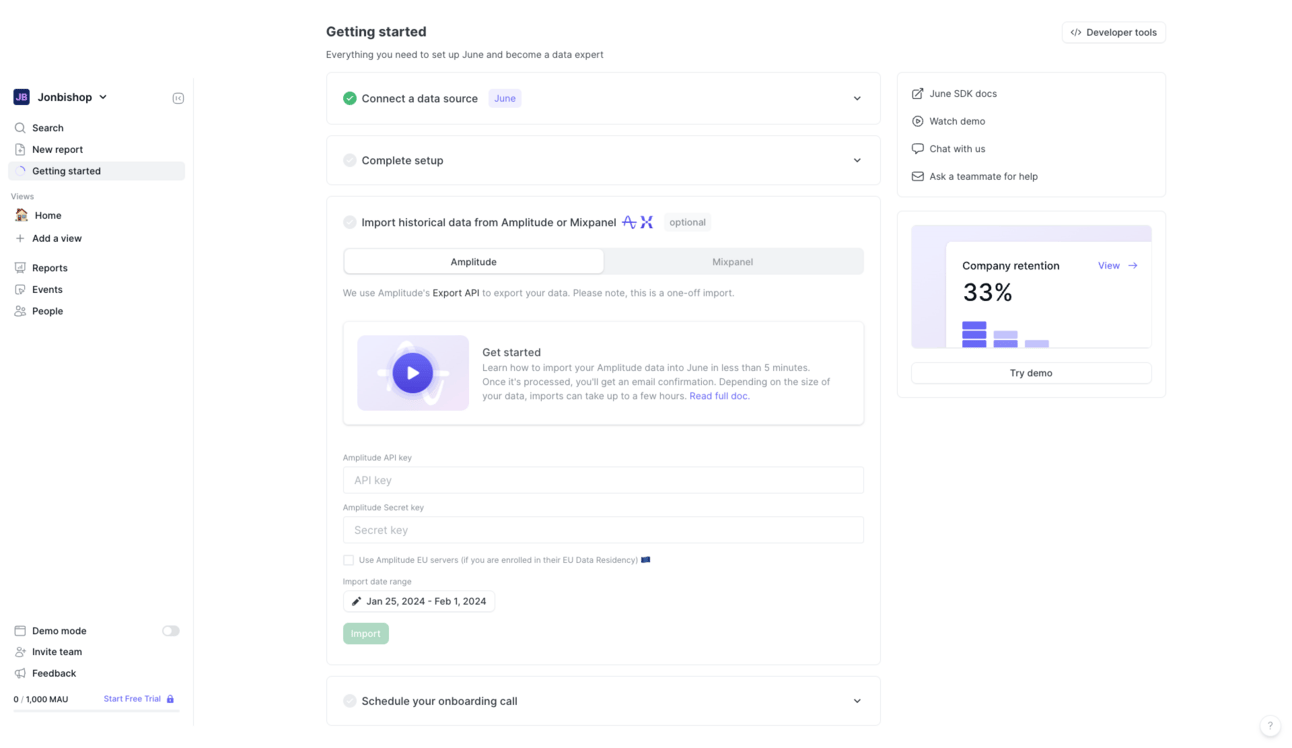This screenshot has height=748, width=1292.
Task: Play the Get started tutorial video
Action: [x=413, y=373]
